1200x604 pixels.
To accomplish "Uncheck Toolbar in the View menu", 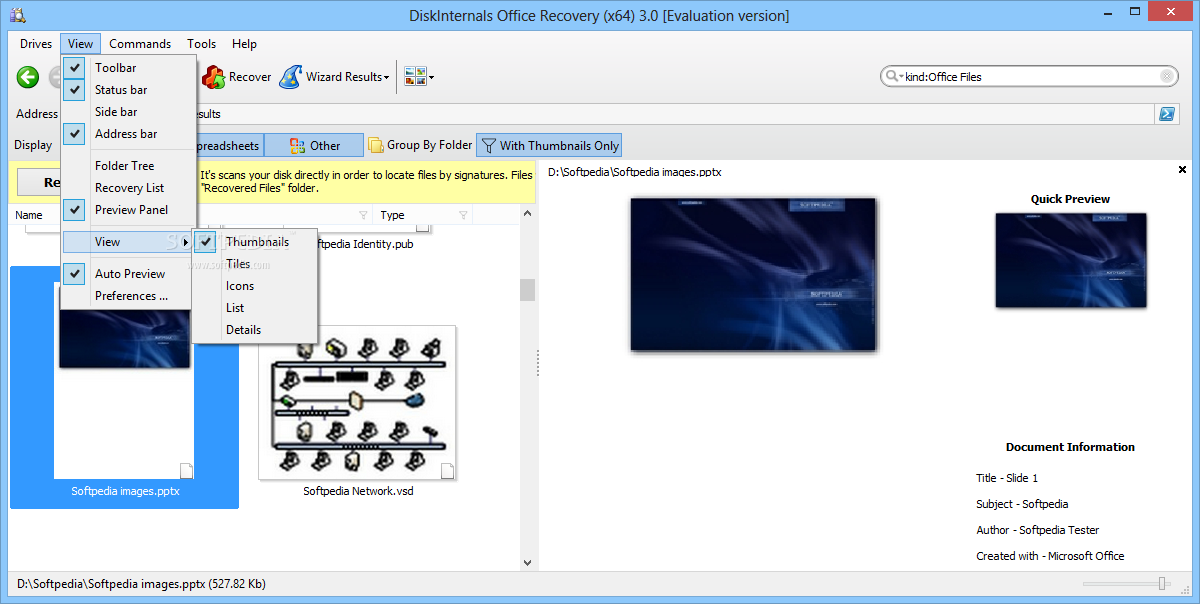I will 129,68.
